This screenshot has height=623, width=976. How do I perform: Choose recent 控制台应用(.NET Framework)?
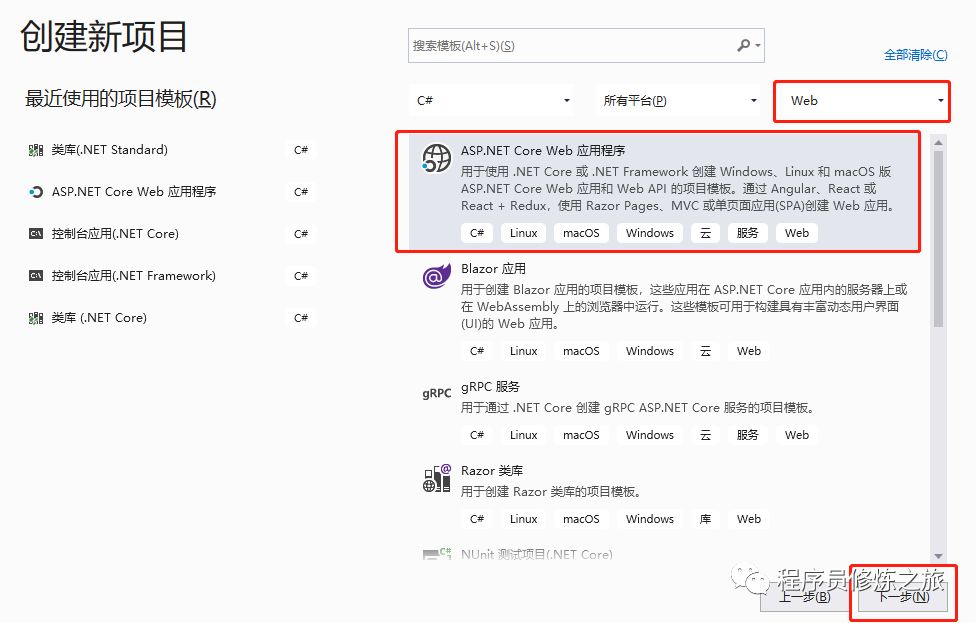coord(171,276)
